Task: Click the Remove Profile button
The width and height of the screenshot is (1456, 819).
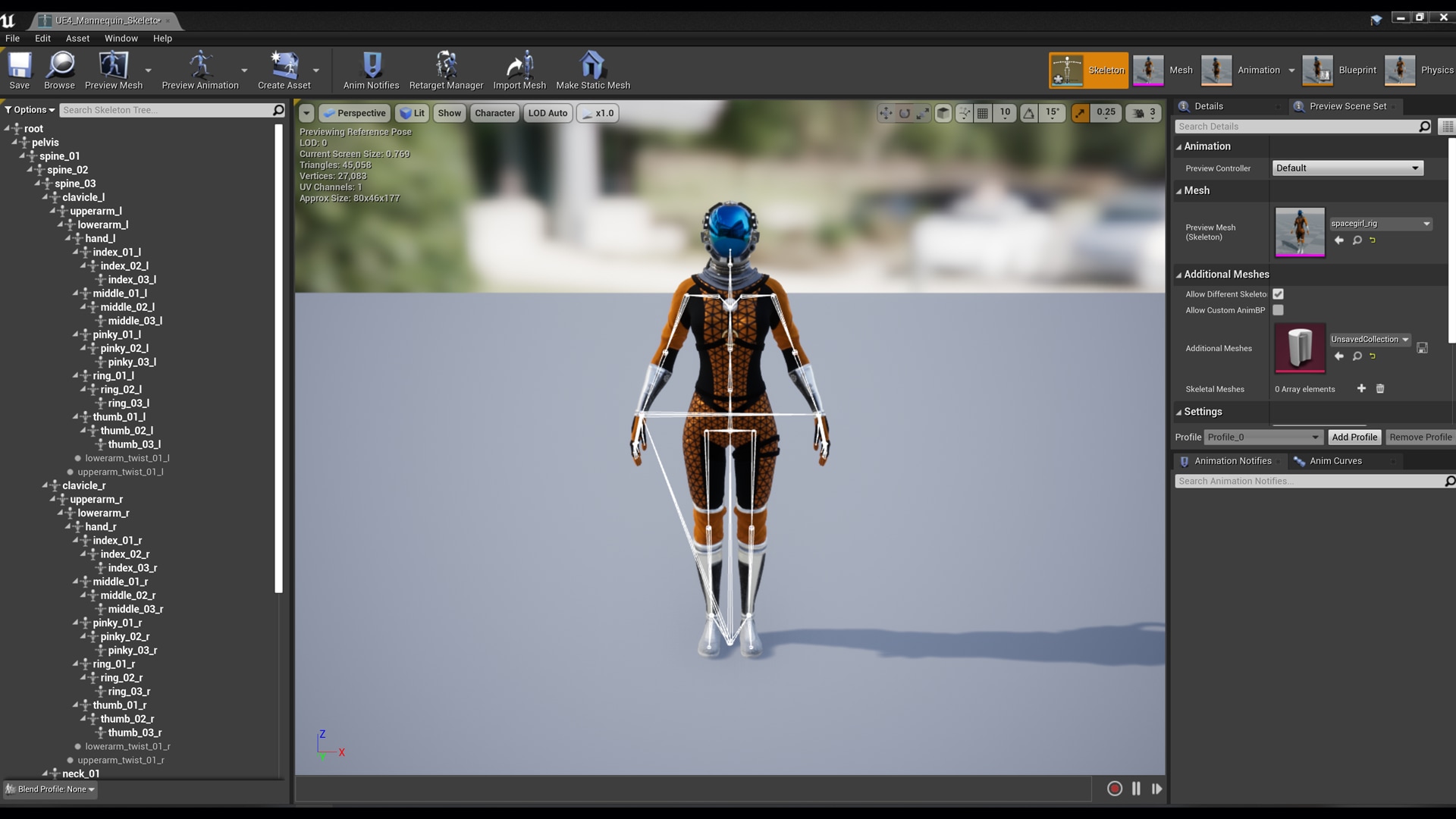Action: coord(1420,437)
